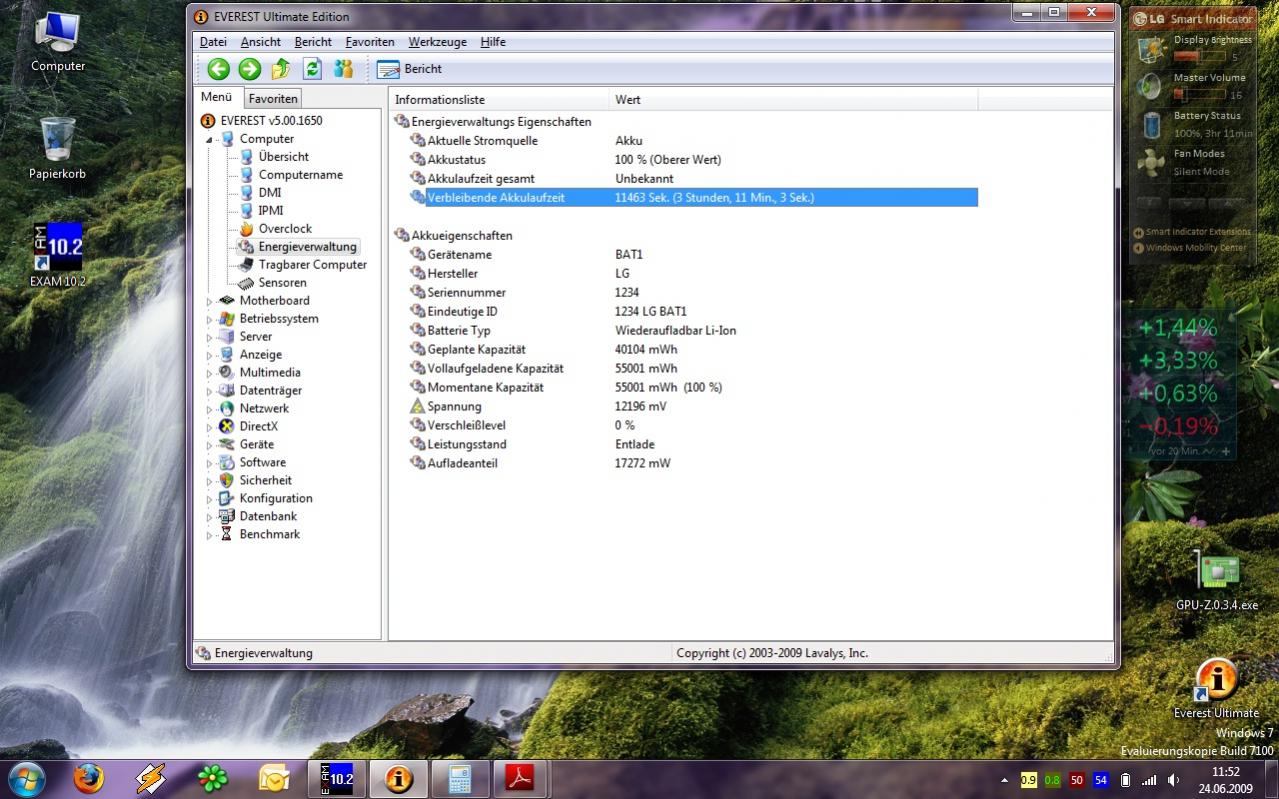Open the Favoriten menu
The height and width of the screenshot is (799, 1279).
[370, 42]
